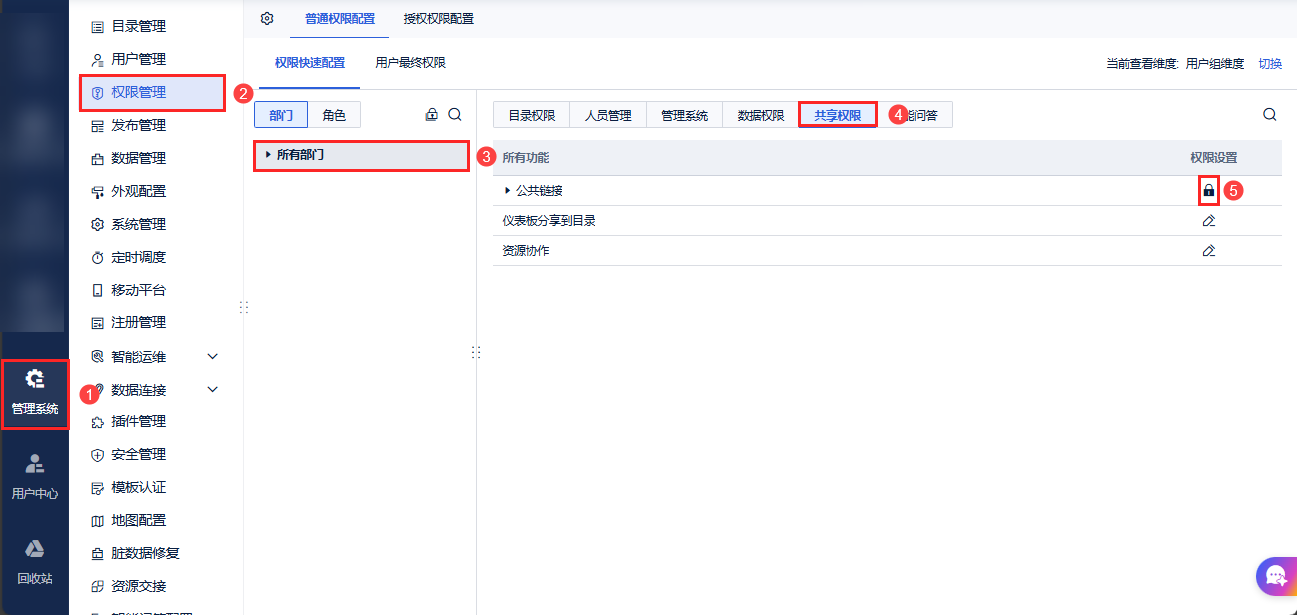Click the lock icon above department tree
This screenshot has height=615, width=1297.
click(x=432, y=115)
